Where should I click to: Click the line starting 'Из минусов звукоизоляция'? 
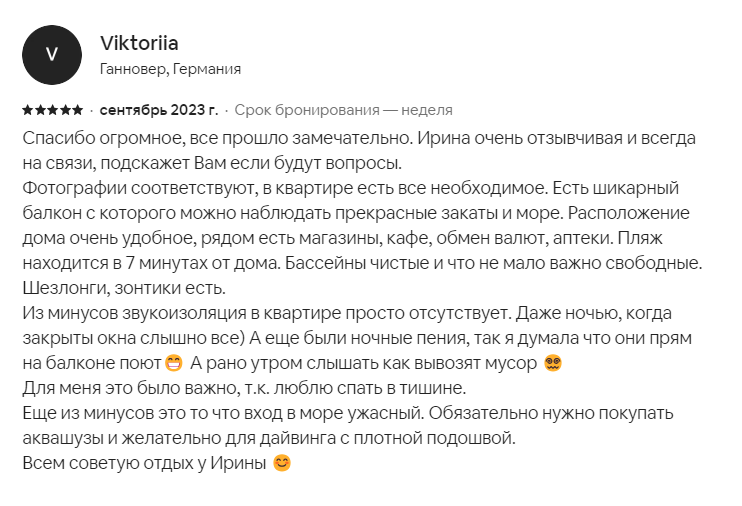coord(347,313)
